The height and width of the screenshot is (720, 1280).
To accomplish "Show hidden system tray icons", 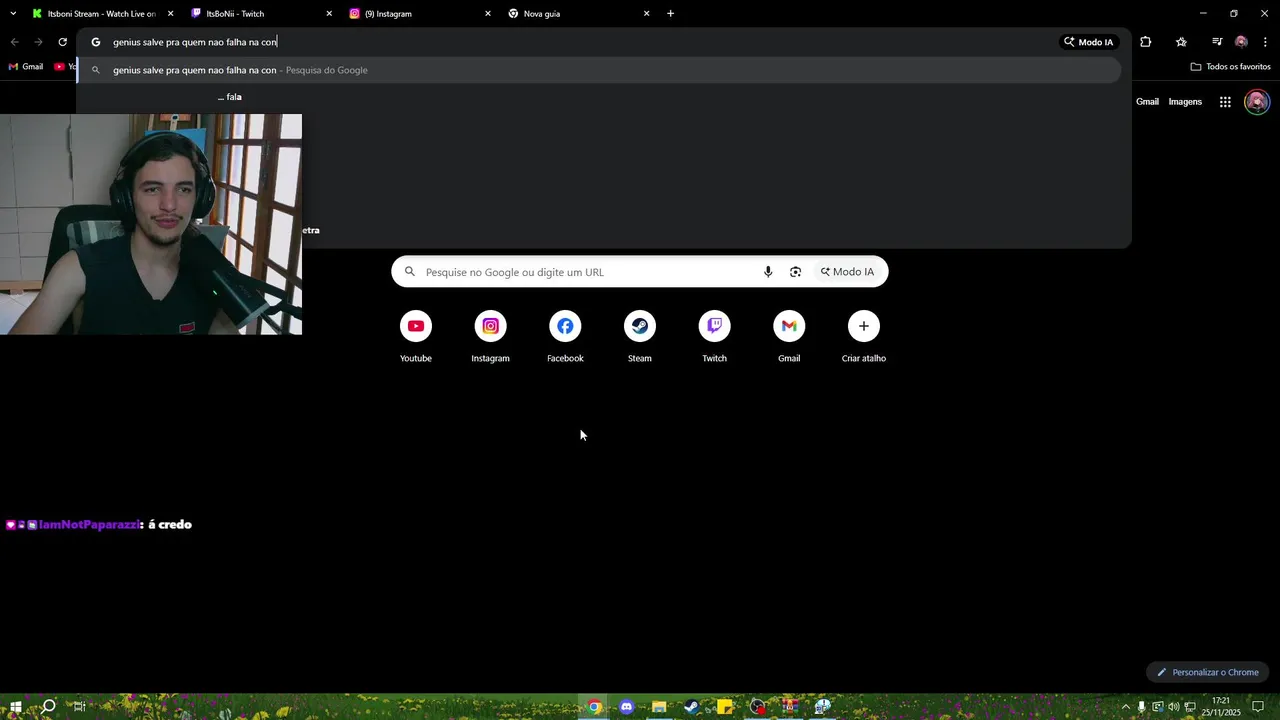I will tap(1125, 707).
